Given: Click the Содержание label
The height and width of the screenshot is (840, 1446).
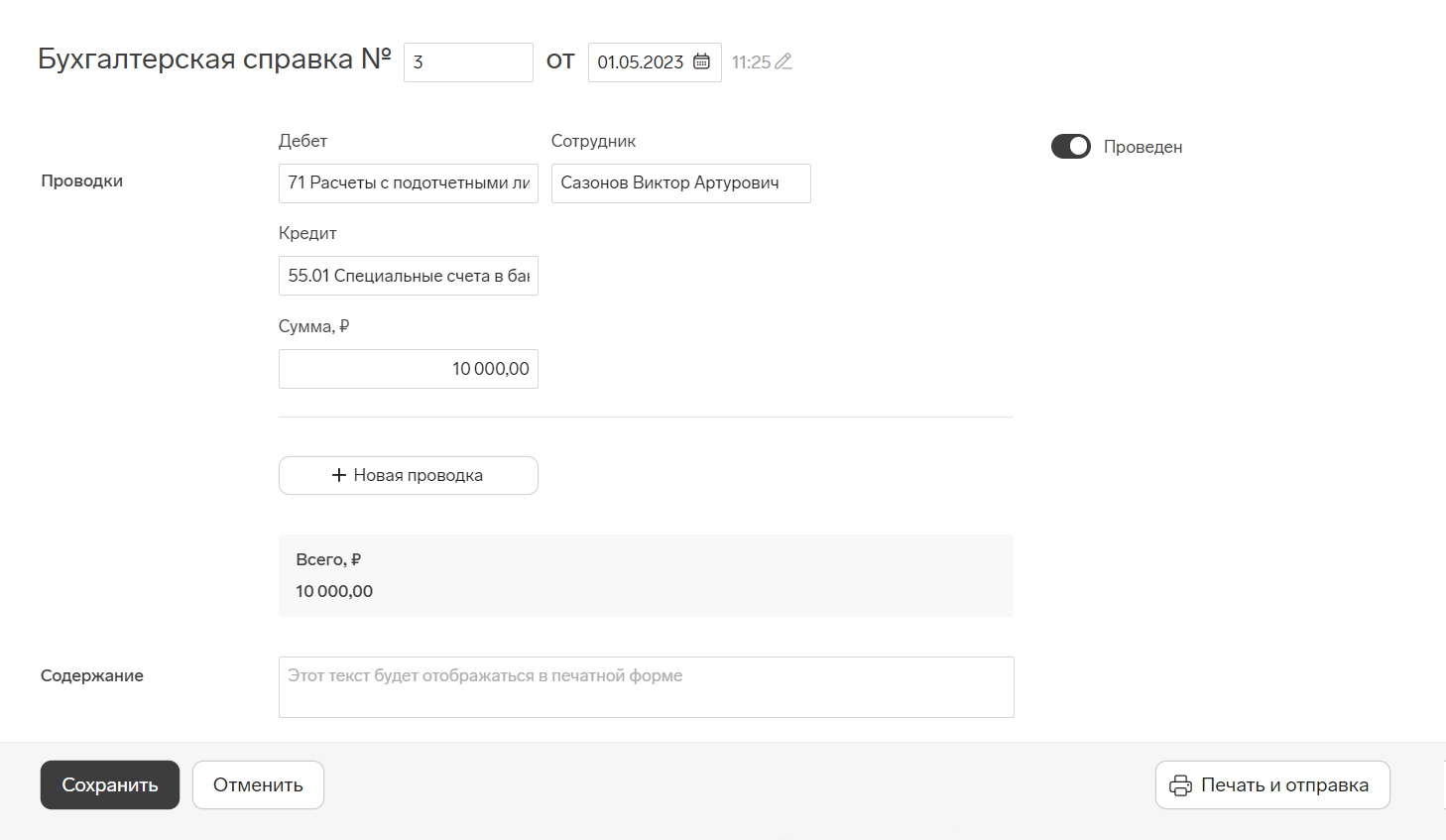Looking at the screenshot, I should (92, 675).
